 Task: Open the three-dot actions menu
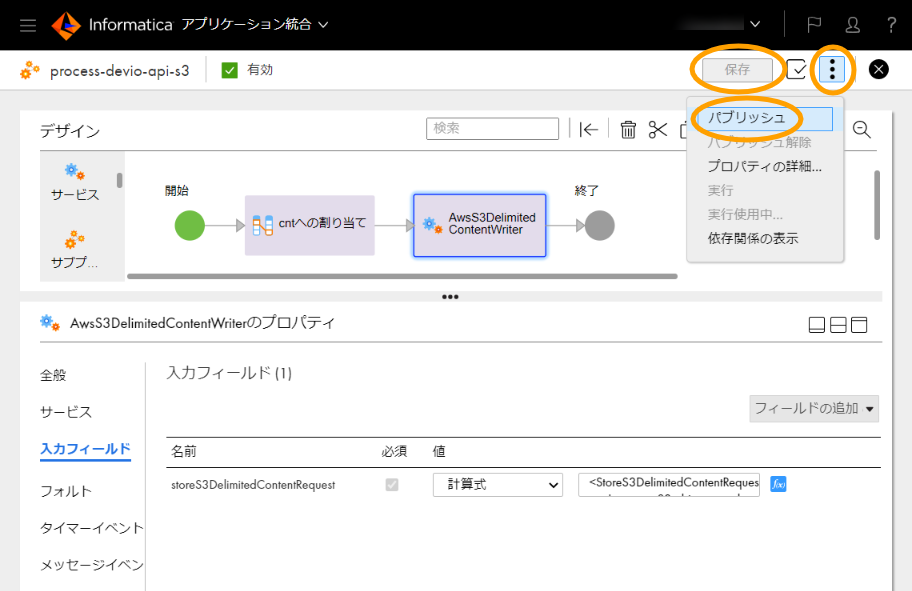click(834, 70)
